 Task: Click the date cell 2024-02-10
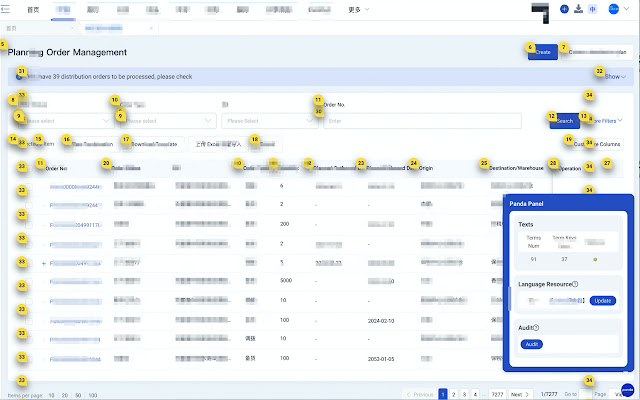(x=381, y=321)
